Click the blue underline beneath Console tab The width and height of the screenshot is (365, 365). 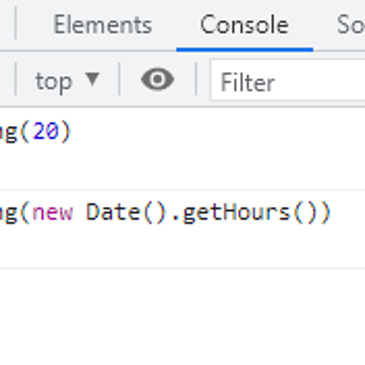pyautogui.click(x=244, y=50)
